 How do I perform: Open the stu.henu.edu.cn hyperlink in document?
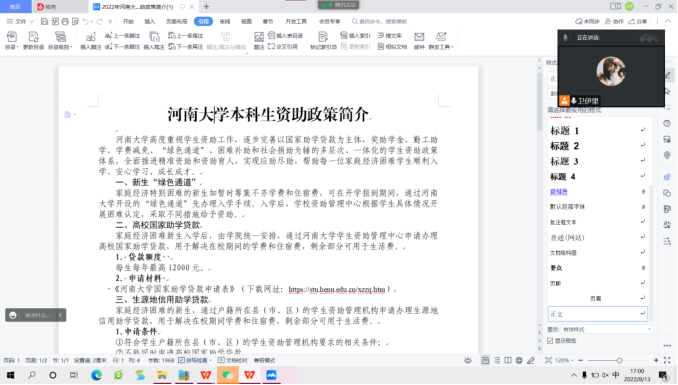[x=336, y=289]
